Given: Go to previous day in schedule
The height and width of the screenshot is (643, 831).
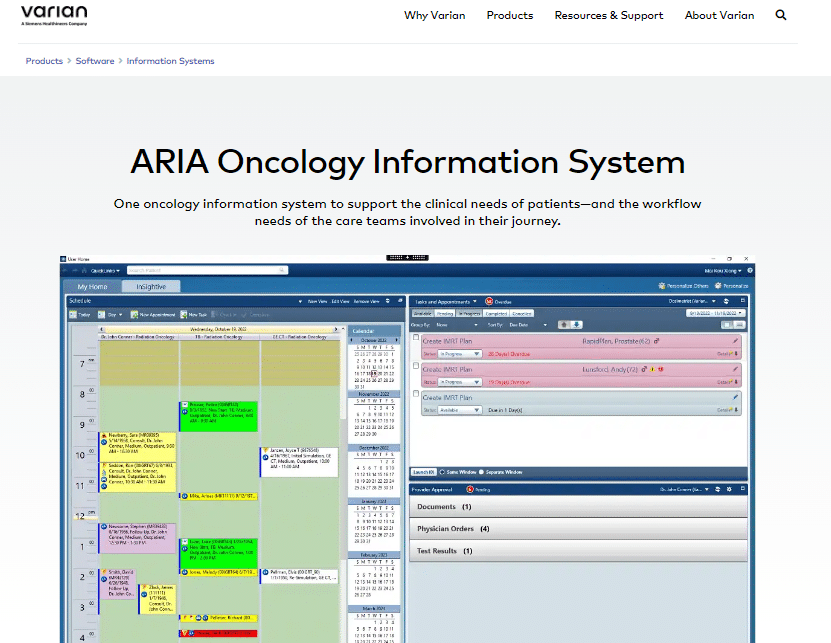Looking at the screenshot, I should [102, 329].
